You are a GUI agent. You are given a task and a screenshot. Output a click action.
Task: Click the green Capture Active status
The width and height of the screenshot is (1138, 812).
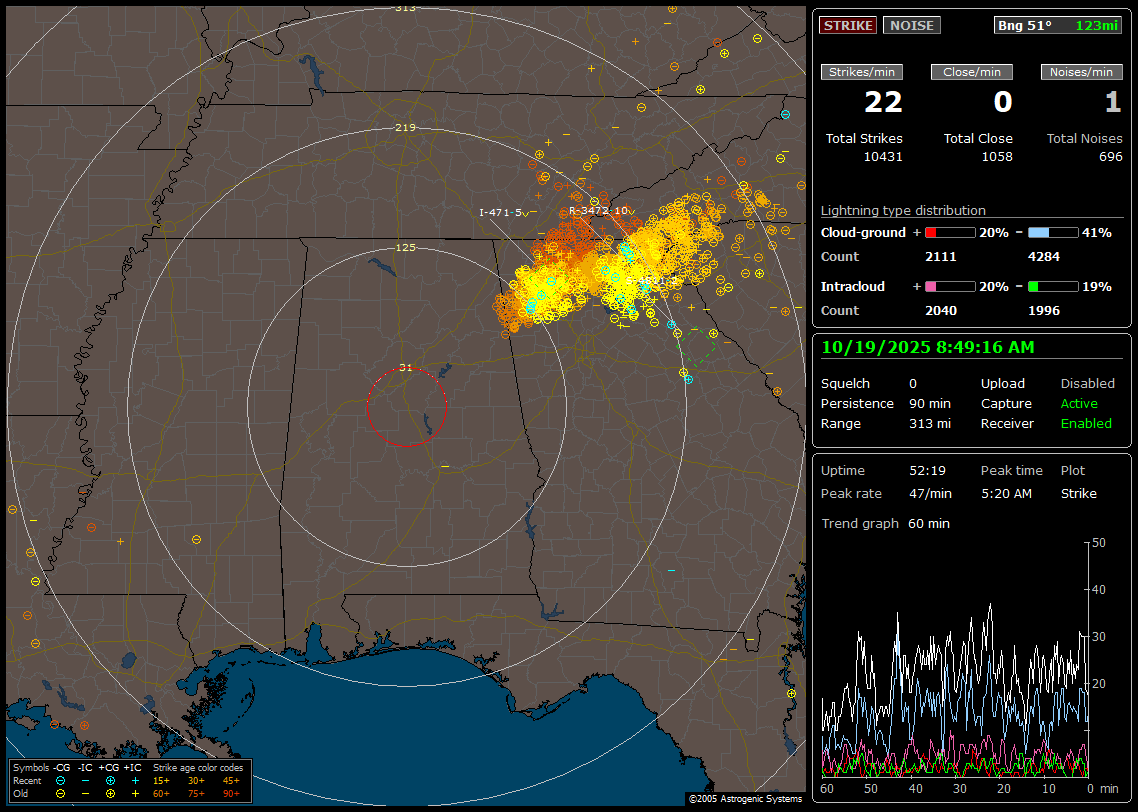[1079, 403]
